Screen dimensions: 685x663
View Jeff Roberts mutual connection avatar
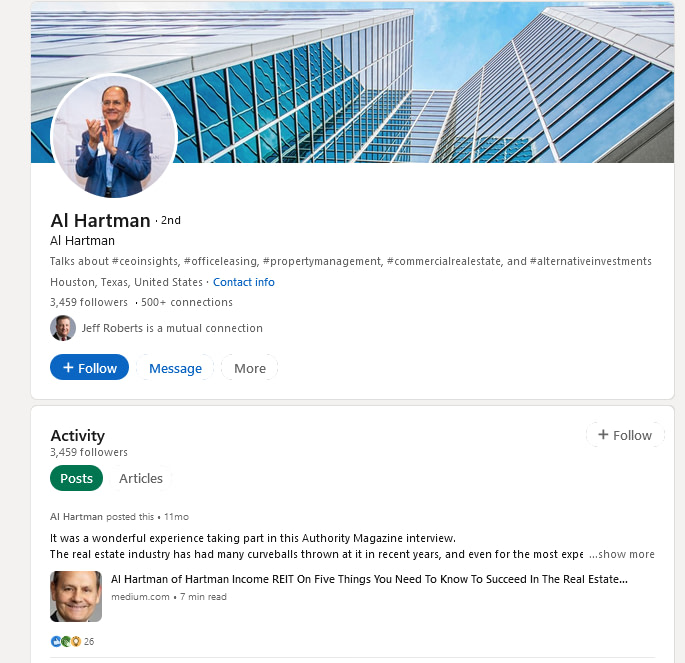click(63, 328)
